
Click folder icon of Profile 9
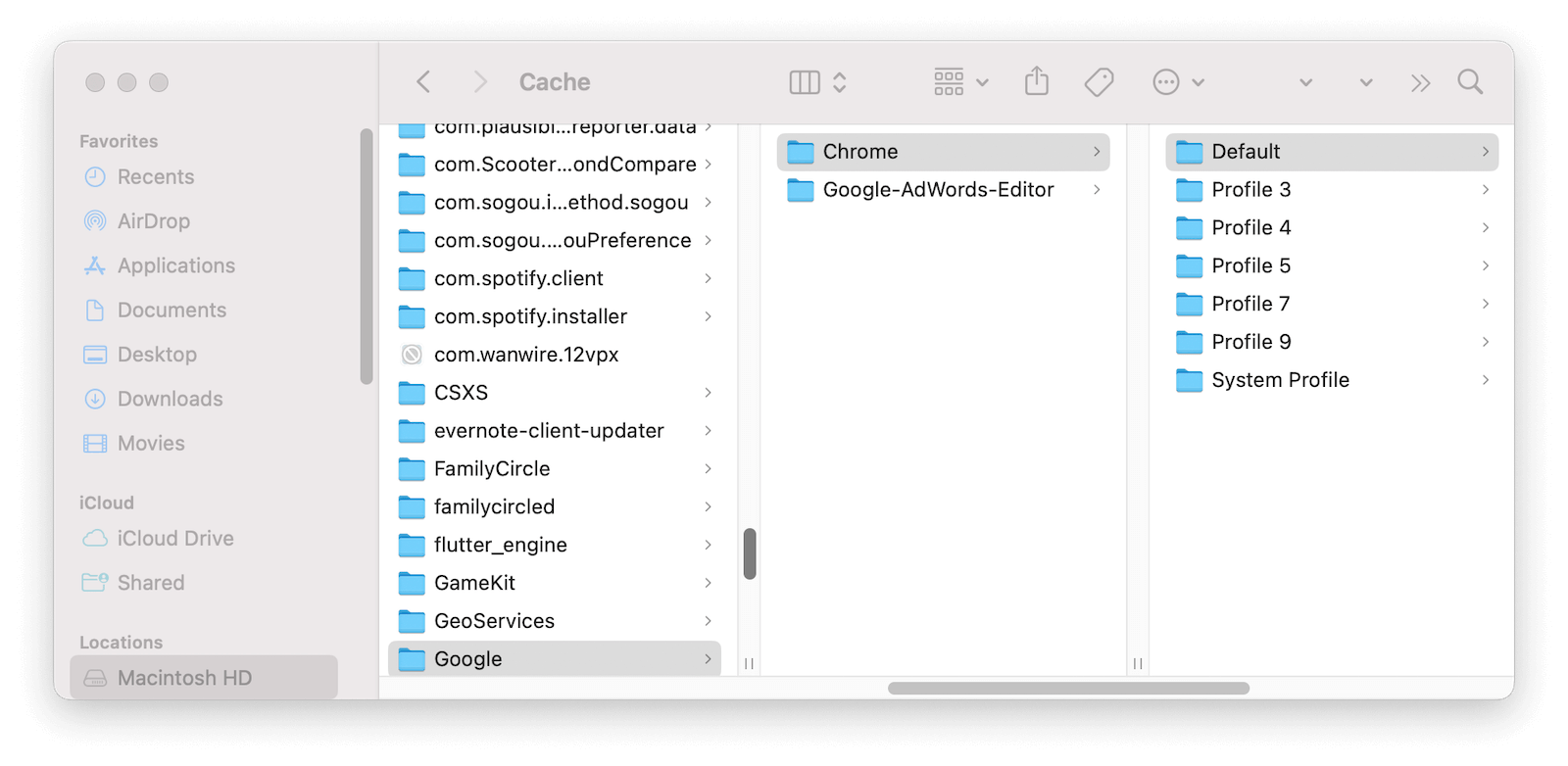pos(1189,343)
